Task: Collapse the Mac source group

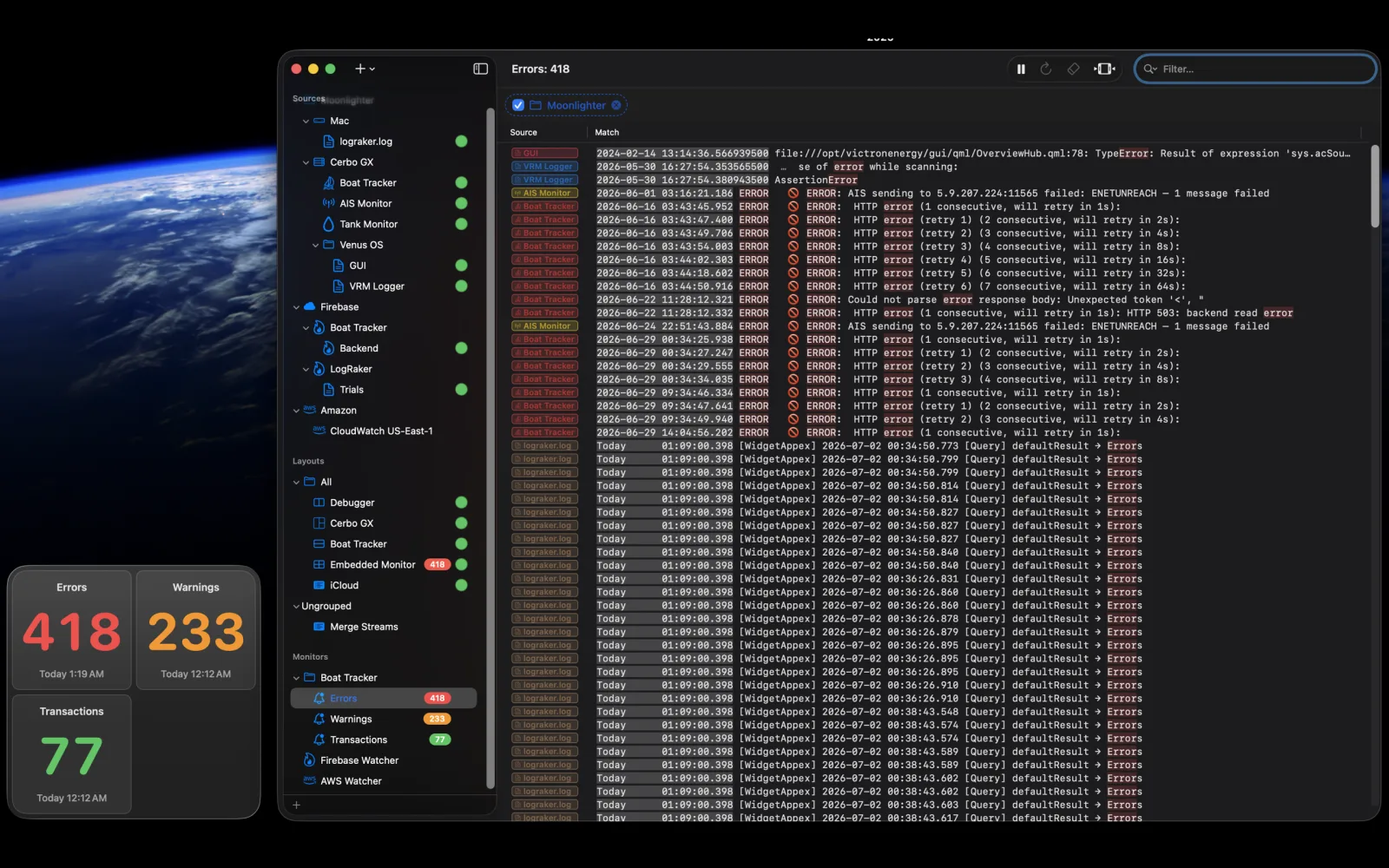Action: click(306, 122)
